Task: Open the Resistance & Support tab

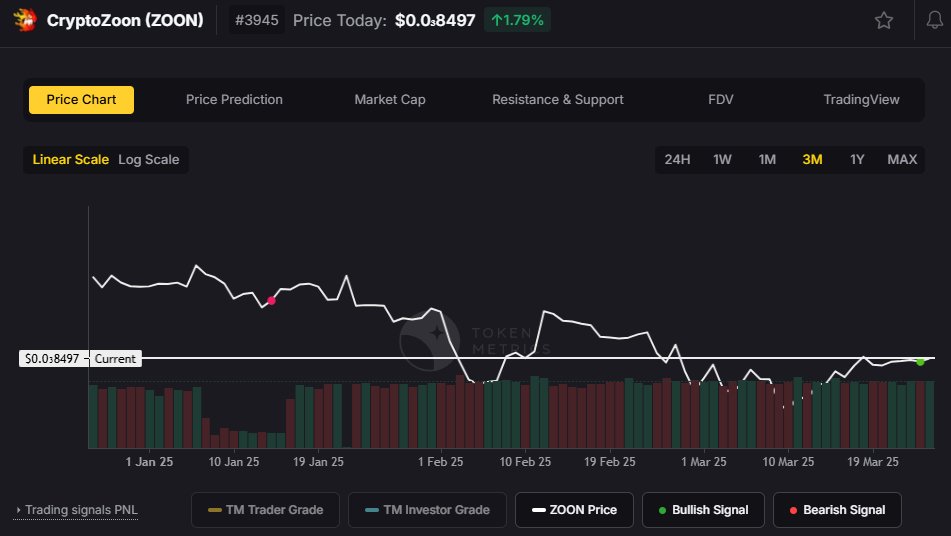Action: tap(557, 99)
